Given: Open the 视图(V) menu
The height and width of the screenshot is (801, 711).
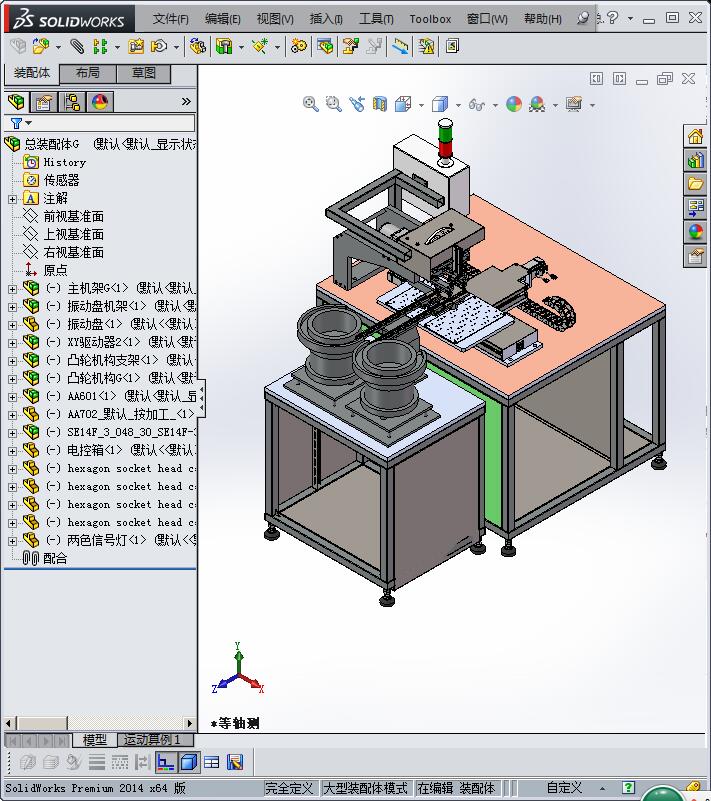Looking at the screenshot, I should [275, 19].
